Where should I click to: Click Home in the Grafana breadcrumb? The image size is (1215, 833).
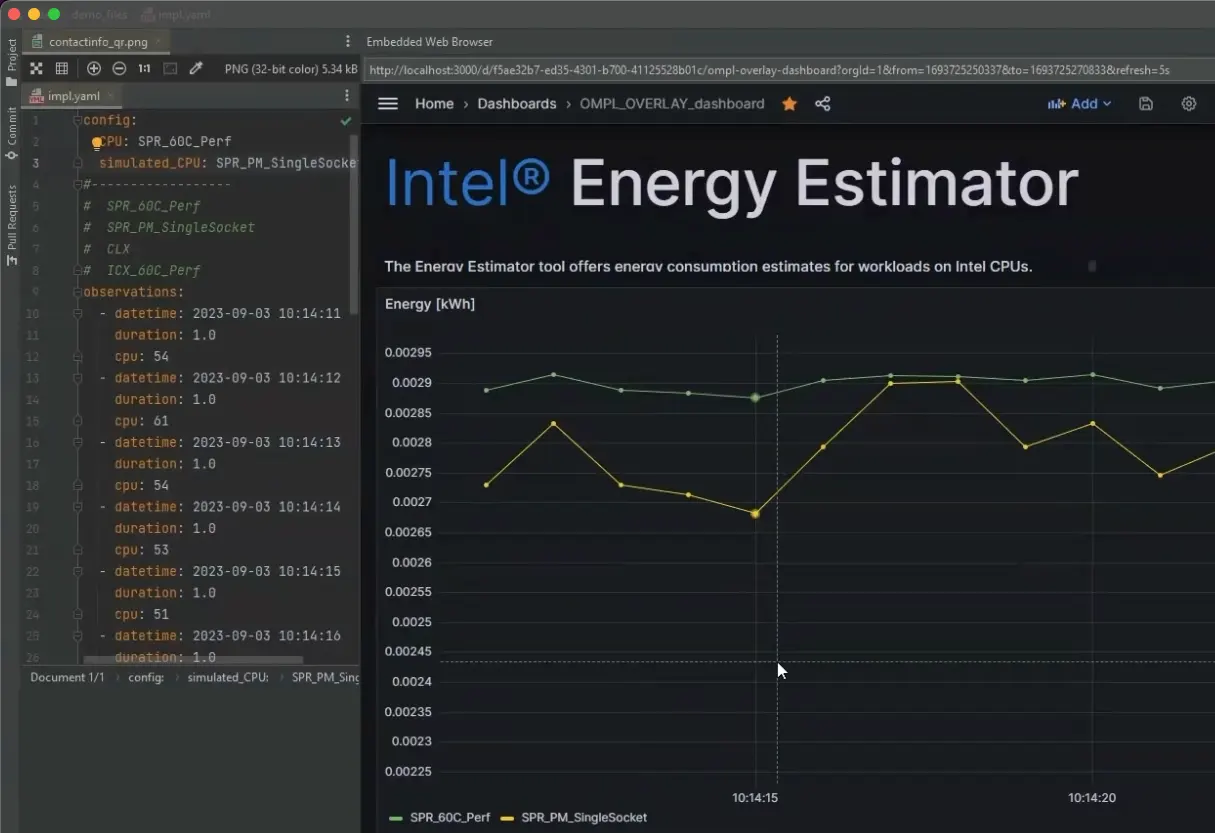coord(434,103)
